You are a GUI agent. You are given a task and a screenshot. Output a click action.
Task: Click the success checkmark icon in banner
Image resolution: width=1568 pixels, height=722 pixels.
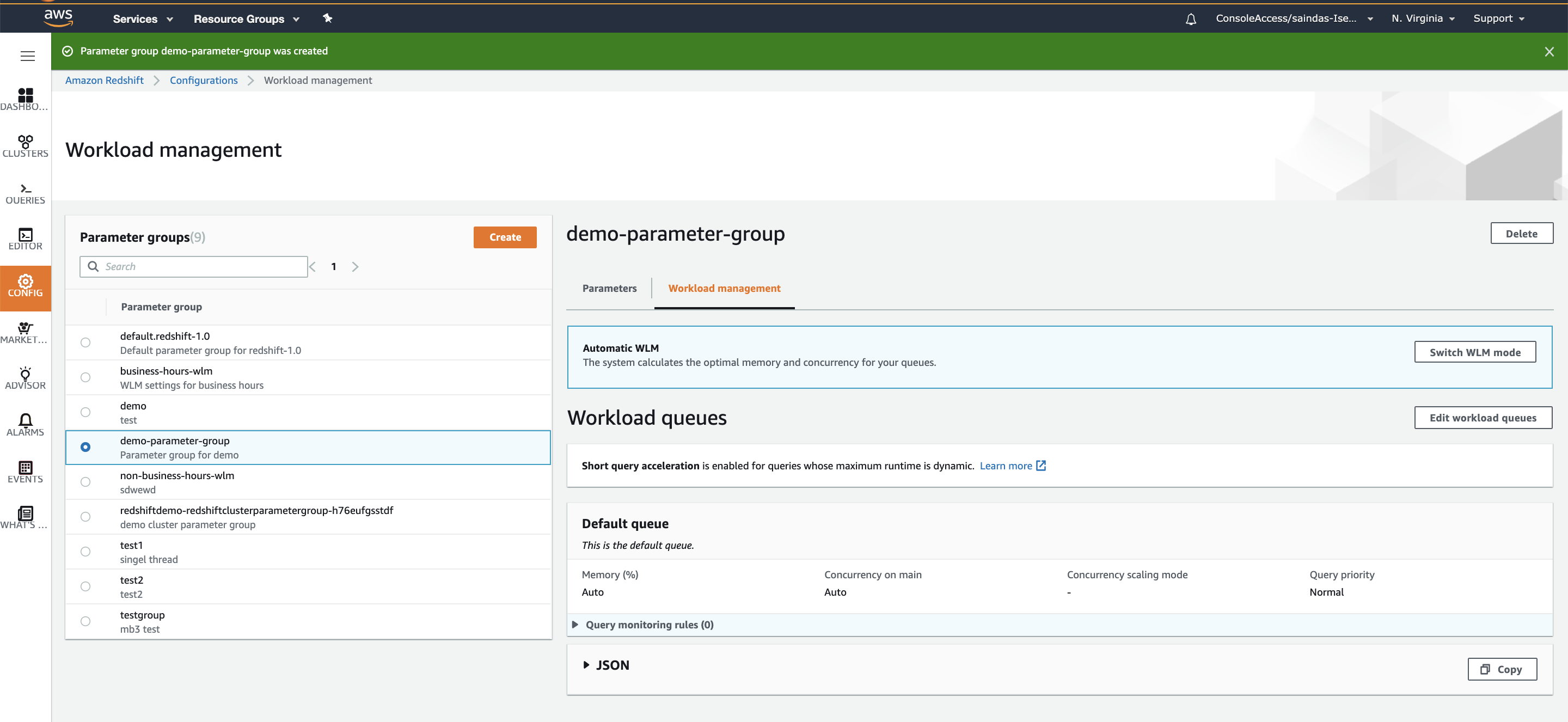tap(68, 51)
